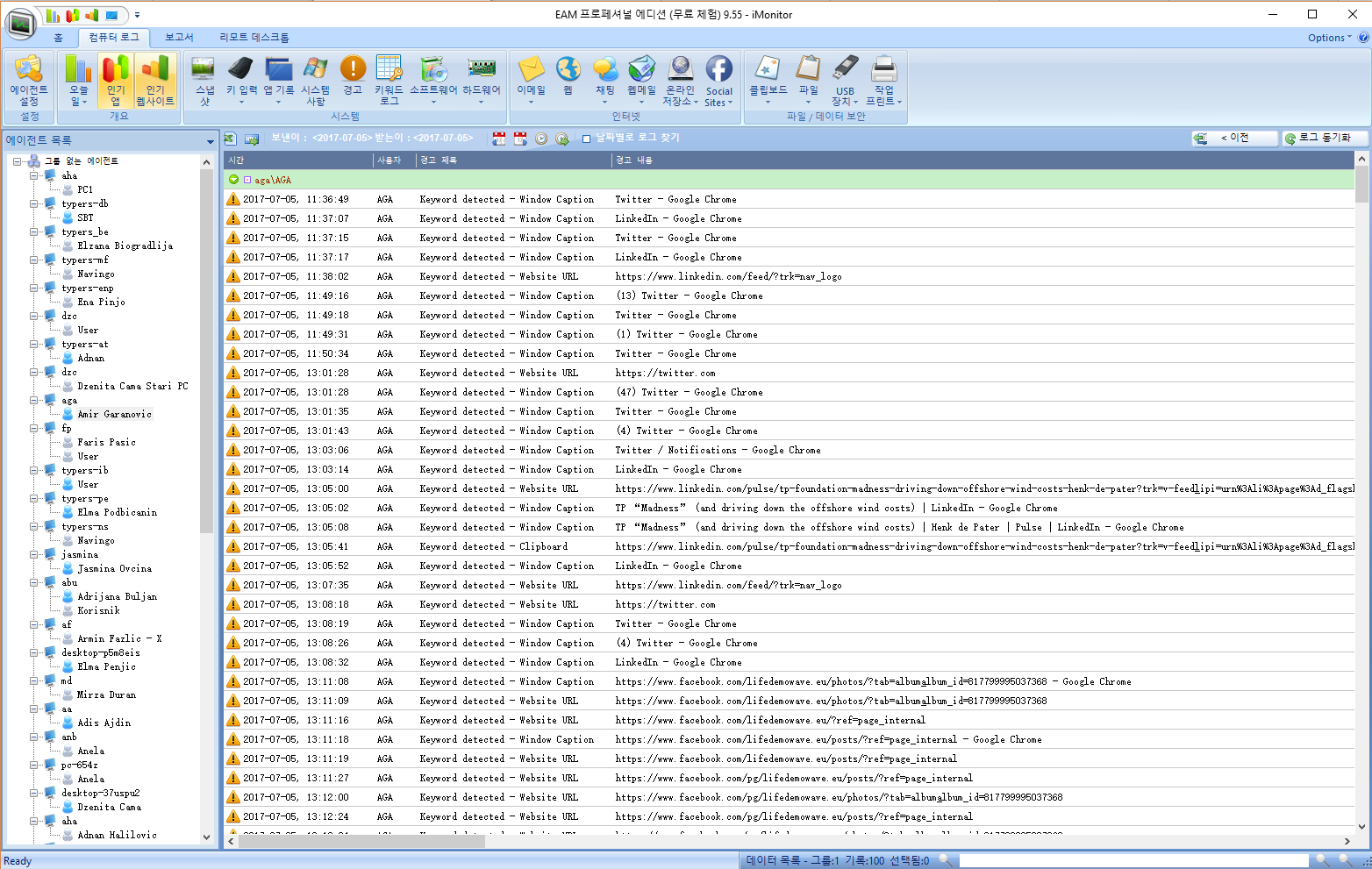This screenshot has width=1372, height=869.
Task: Click the iMonitor application orb button
Action: coord(20,23)
